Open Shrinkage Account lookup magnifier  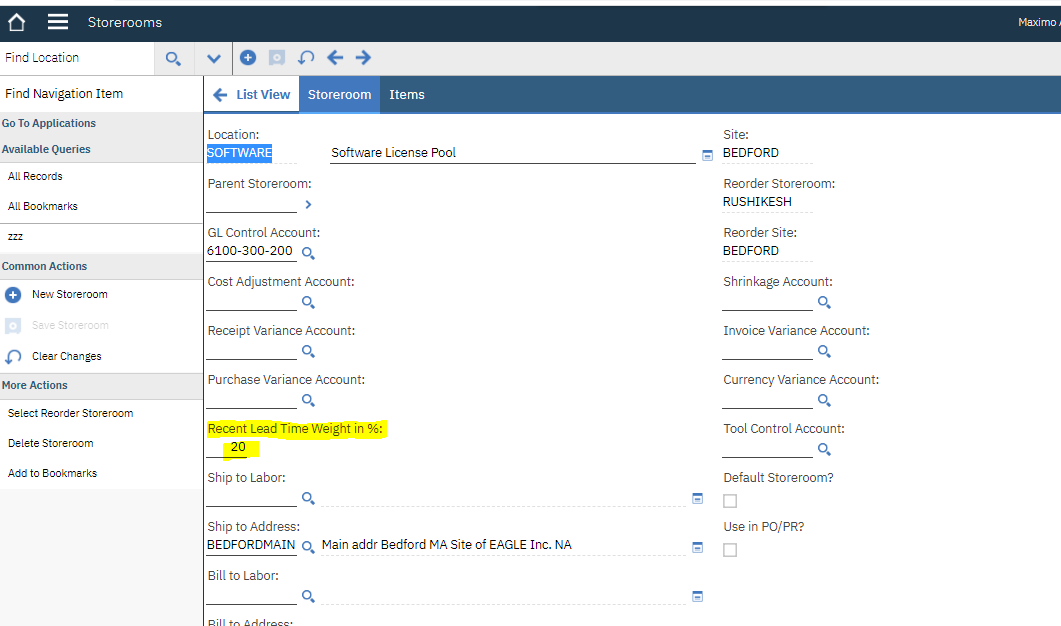click(x=823, y=303)
